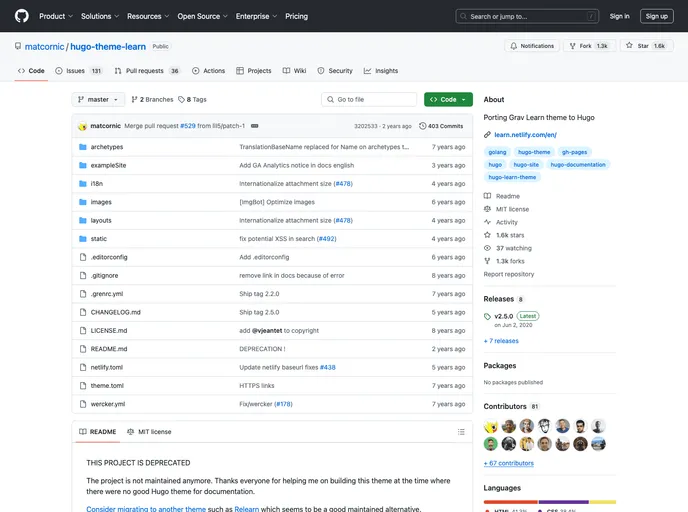
Task: View the + 67 contributors link
Action: coord(509,463)
